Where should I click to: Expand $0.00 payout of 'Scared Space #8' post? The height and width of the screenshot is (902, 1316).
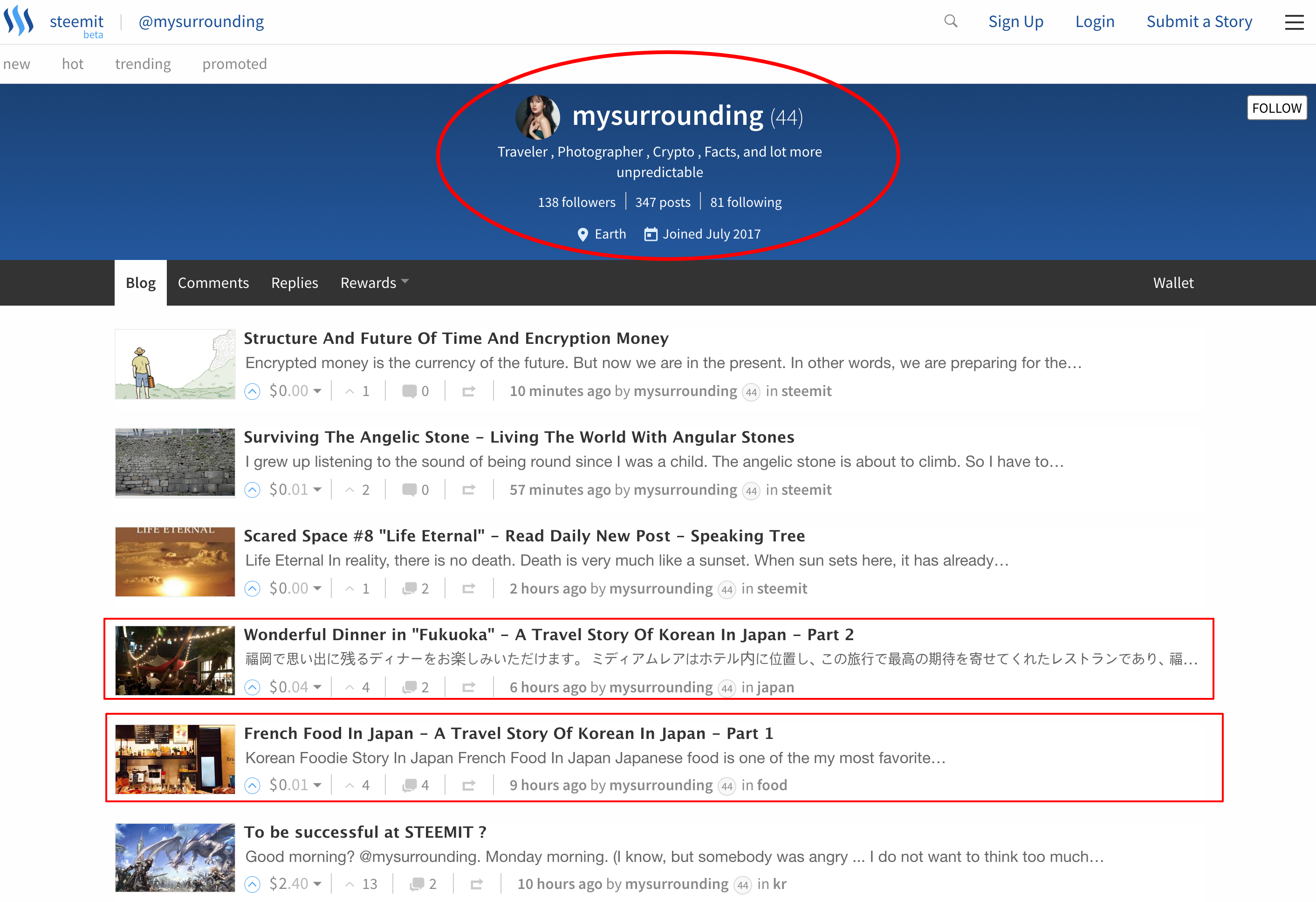pyautogui.click(x=295, y=589)
